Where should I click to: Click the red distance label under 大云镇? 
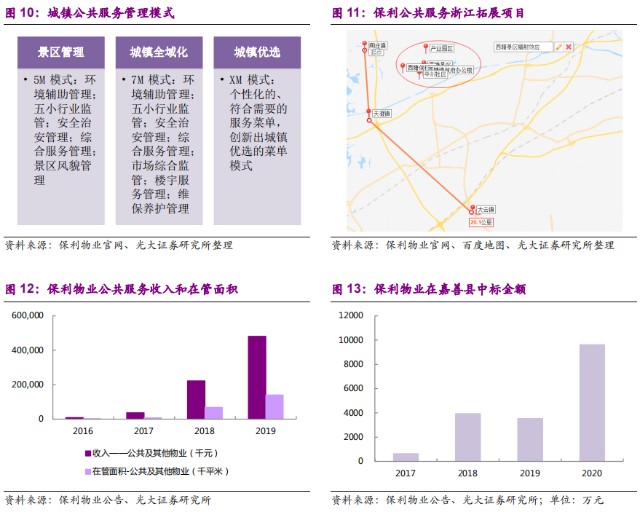click(481, 222)
